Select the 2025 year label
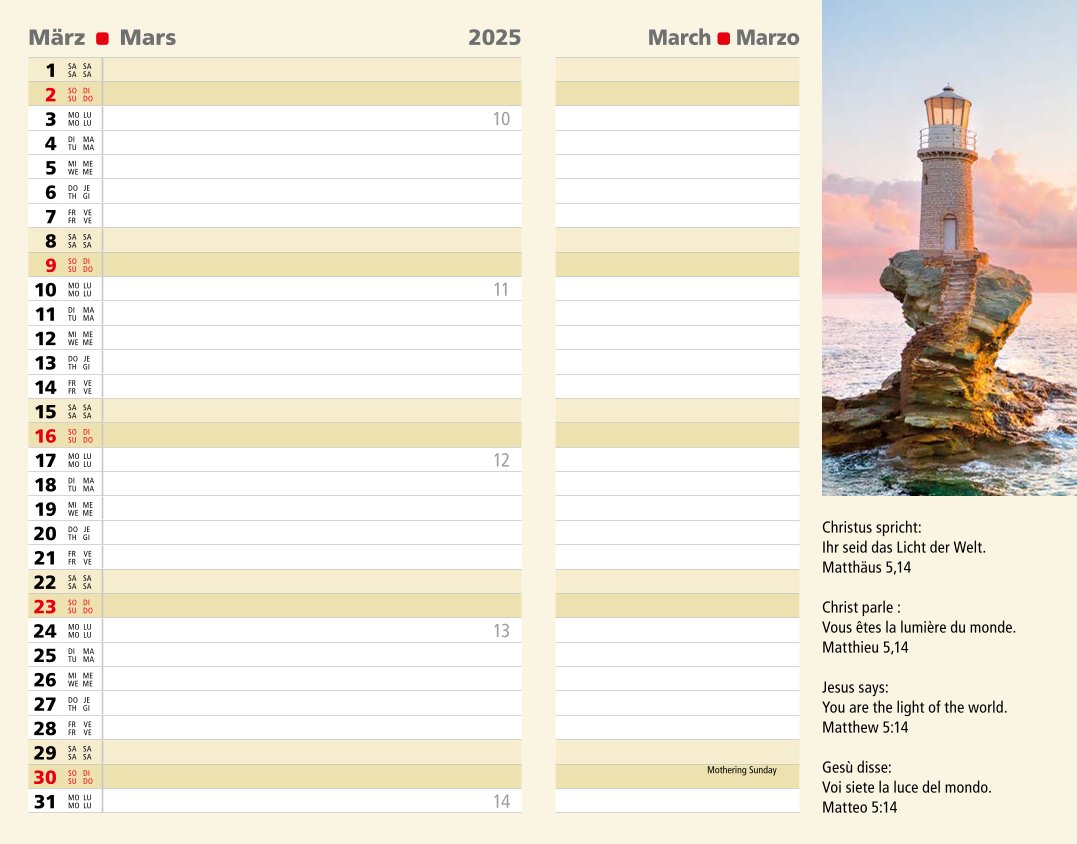Screen dimensions: 1077x844 [494, 38]
